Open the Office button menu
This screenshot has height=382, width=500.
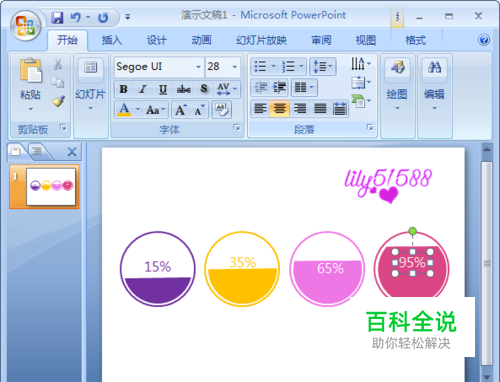pos(25,26)
